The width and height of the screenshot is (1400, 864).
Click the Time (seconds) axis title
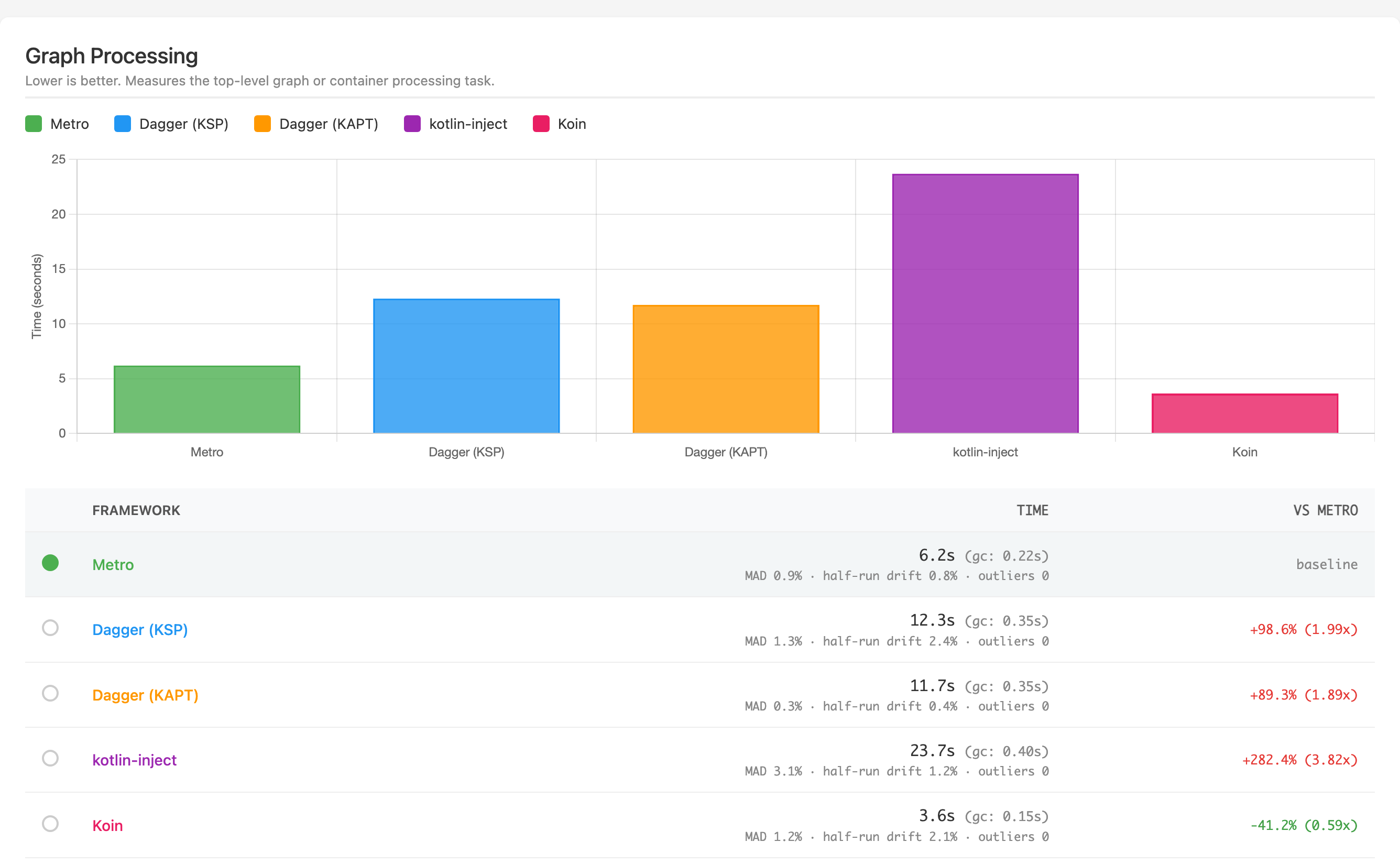(x=37, y=296)
